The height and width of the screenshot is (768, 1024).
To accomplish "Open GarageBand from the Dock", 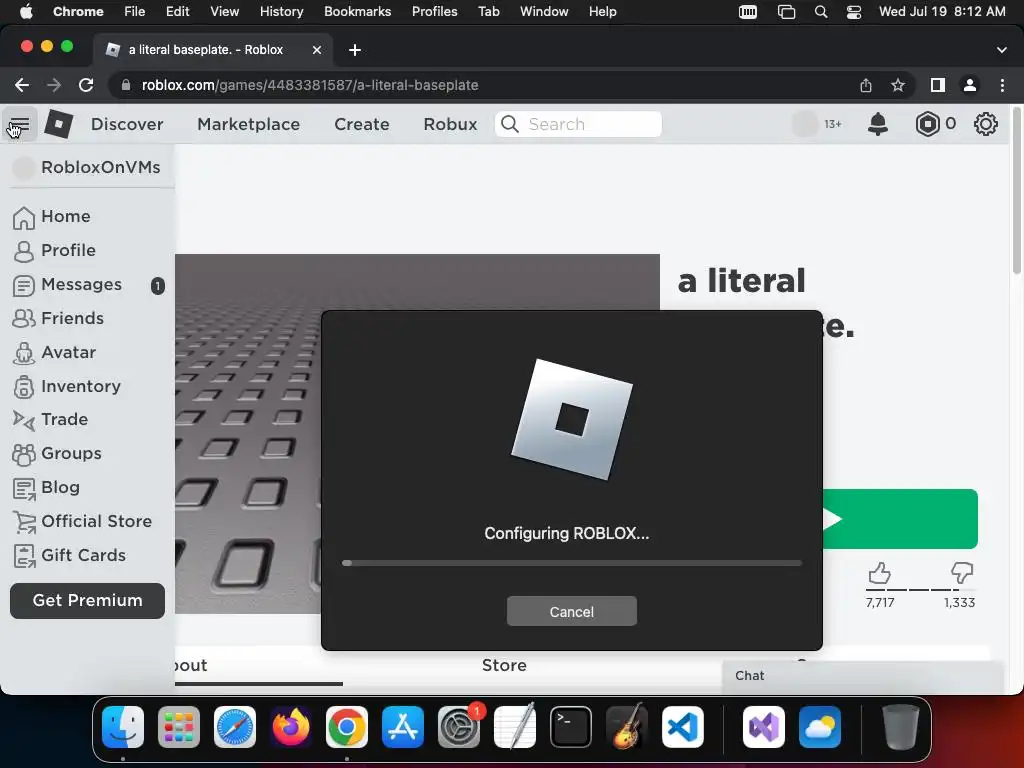I will (627, 727).
